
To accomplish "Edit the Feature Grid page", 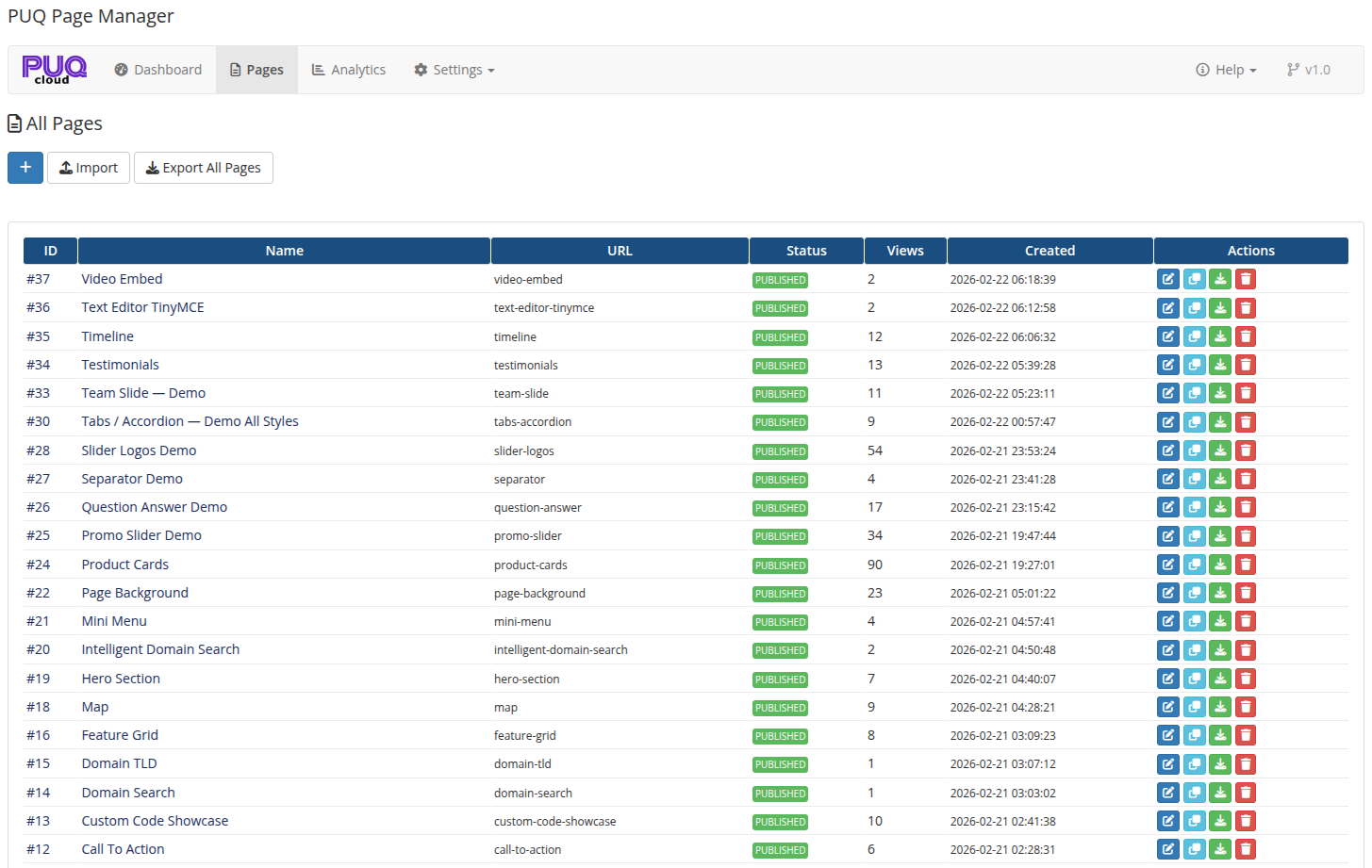I will tap(1168, 735).
